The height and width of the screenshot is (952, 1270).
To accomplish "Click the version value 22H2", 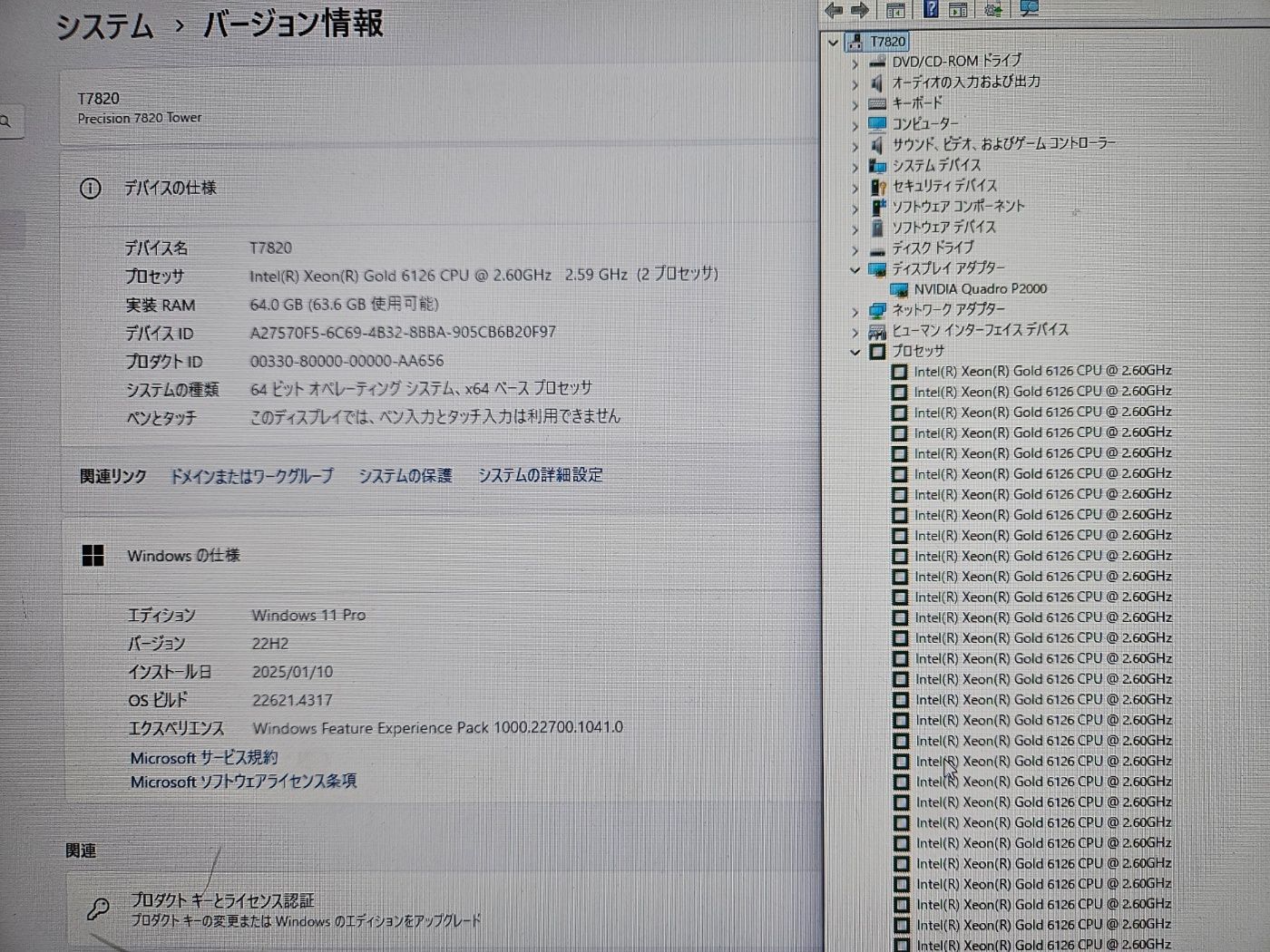I will [x=269, y=644].
